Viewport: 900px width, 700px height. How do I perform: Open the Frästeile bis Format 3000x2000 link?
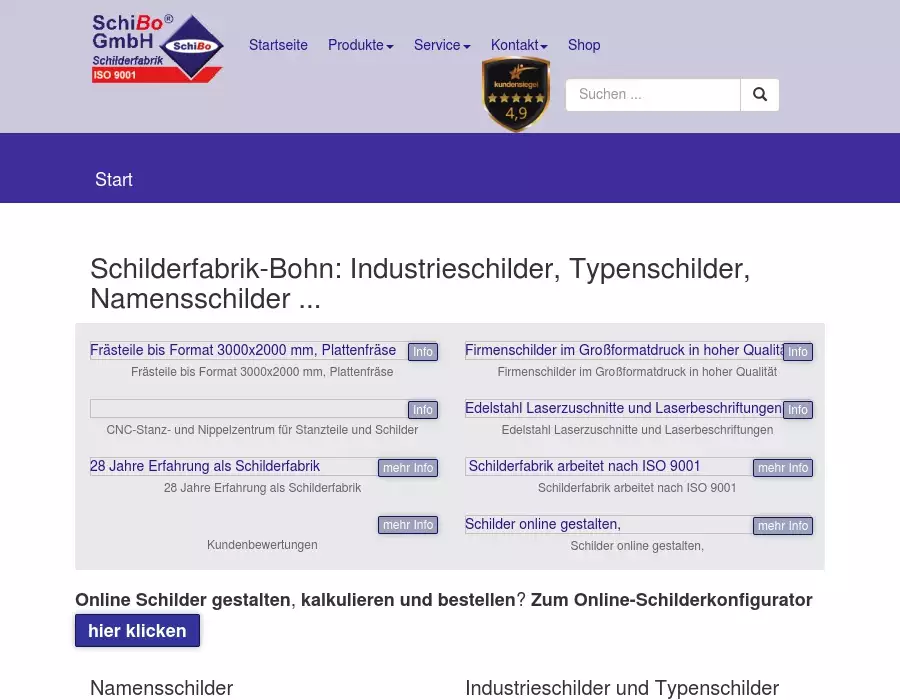coord(243,351)
